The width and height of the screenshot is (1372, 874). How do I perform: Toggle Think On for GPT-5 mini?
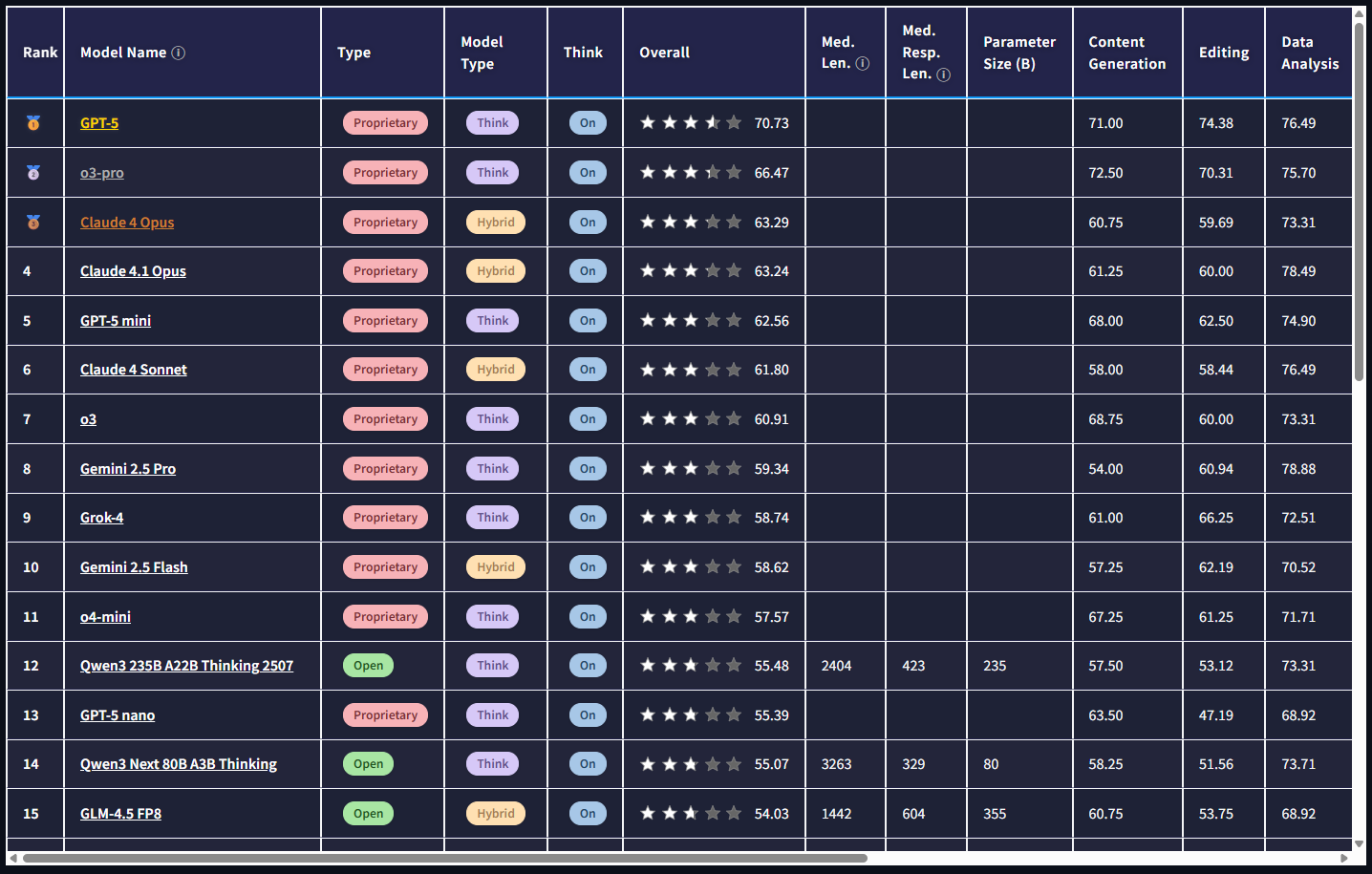coord(588,321)
